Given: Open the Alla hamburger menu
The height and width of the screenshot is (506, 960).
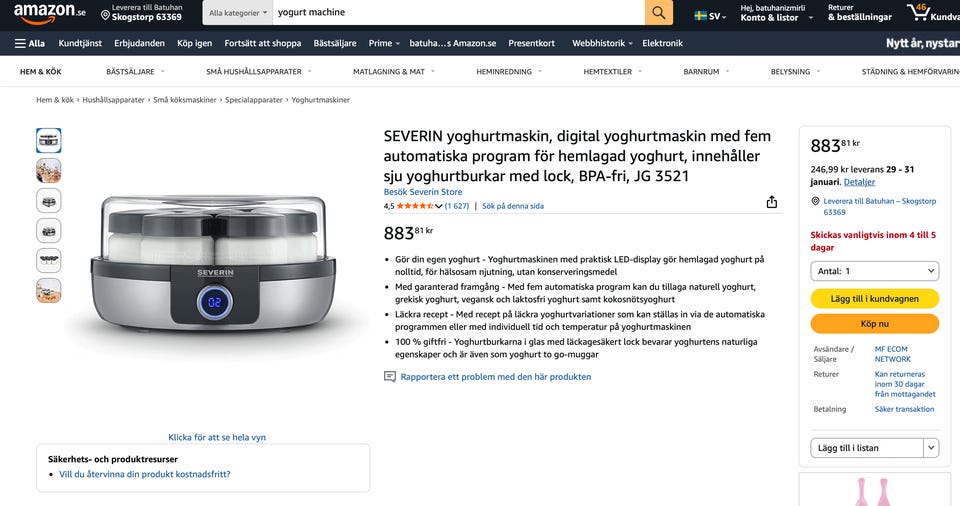Looking at the screenshot, I should click(x=29, y=43).
